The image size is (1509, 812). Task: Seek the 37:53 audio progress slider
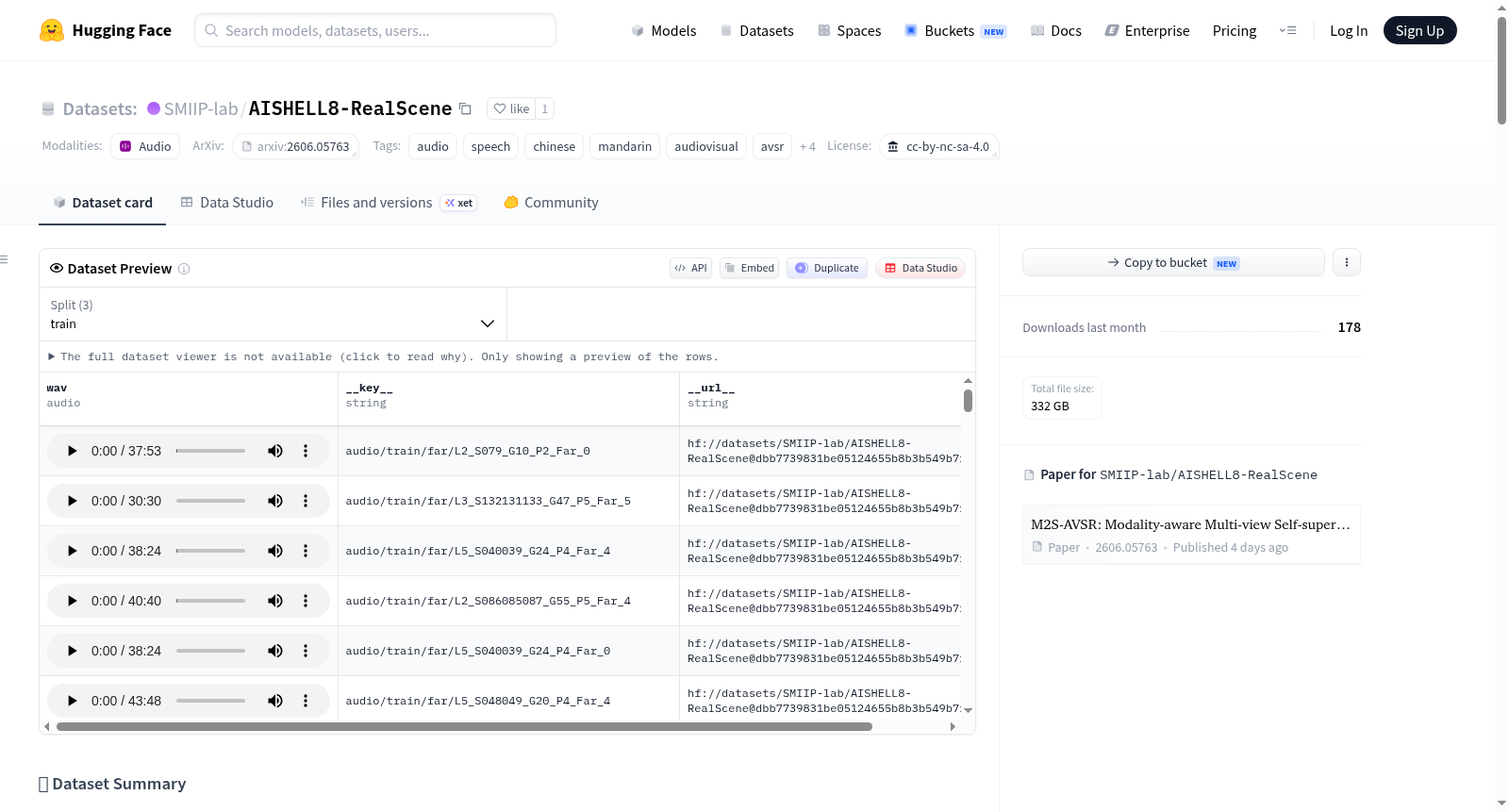coord(210,451)
